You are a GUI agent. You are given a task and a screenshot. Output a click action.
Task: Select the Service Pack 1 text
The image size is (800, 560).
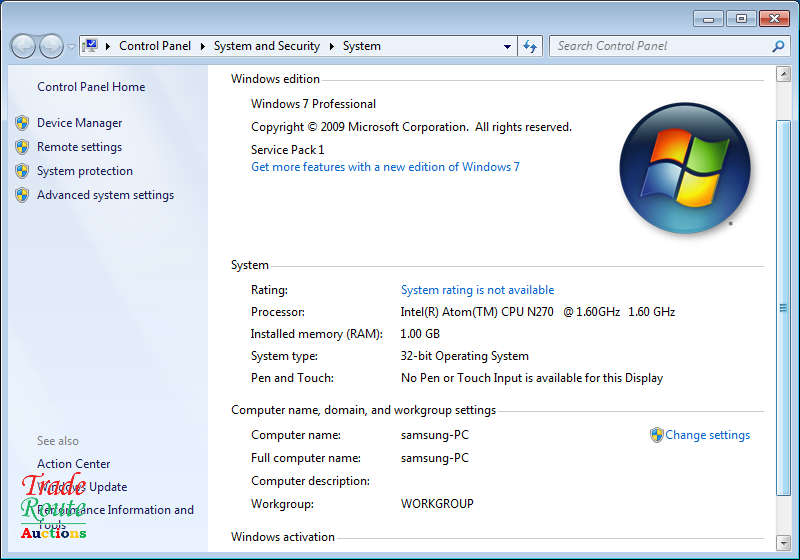coord(288,150)
